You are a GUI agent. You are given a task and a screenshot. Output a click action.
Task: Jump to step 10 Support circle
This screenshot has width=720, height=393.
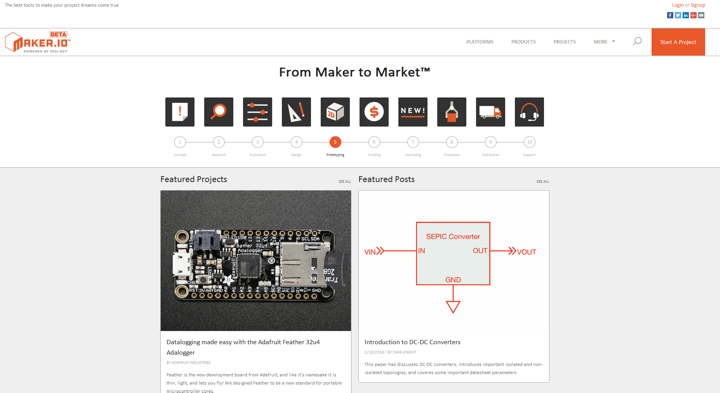(529, 142)
